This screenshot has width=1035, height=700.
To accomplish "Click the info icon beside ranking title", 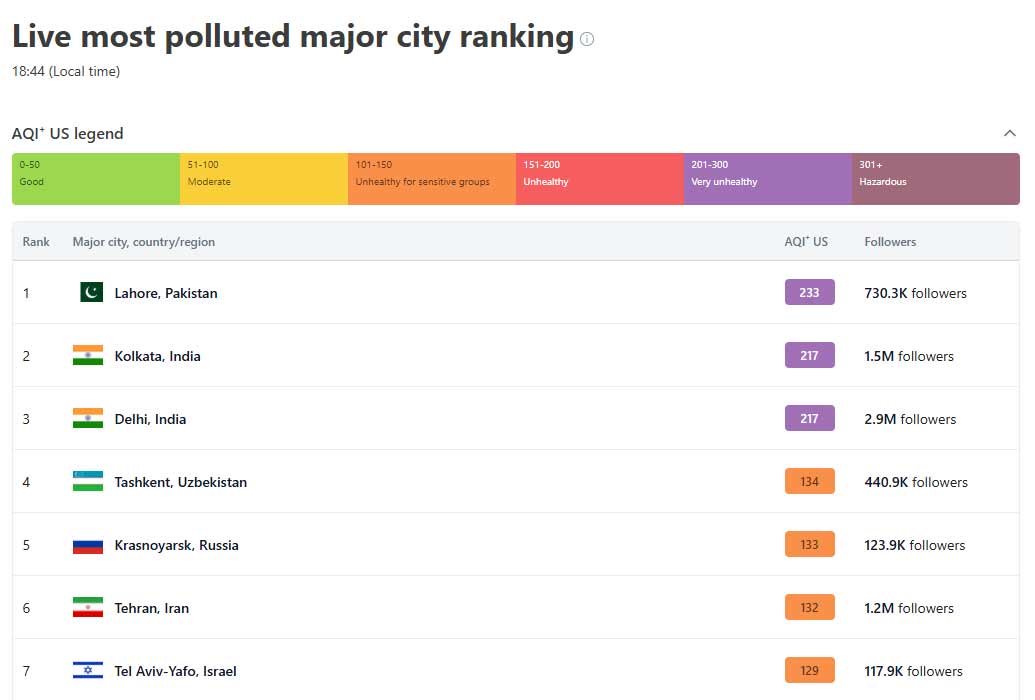I will [587, 40].
